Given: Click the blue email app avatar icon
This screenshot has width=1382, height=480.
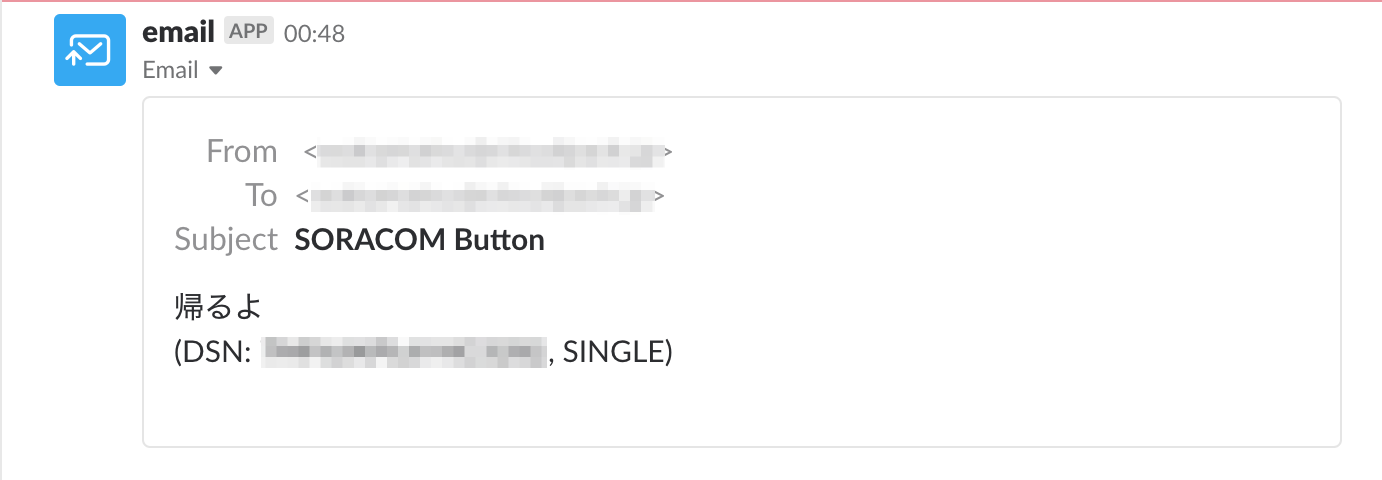Looking at the screenshot, I should 89,50.
